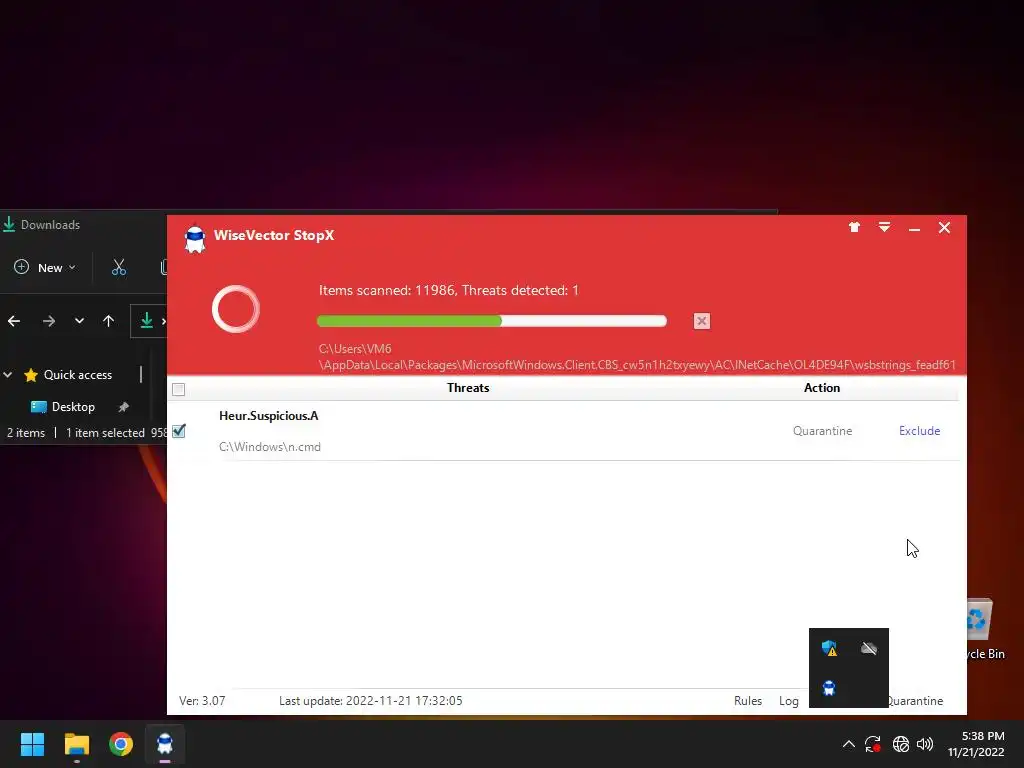
Task: Open the New dropdown in Downloads window
Action: click(45, 267)
